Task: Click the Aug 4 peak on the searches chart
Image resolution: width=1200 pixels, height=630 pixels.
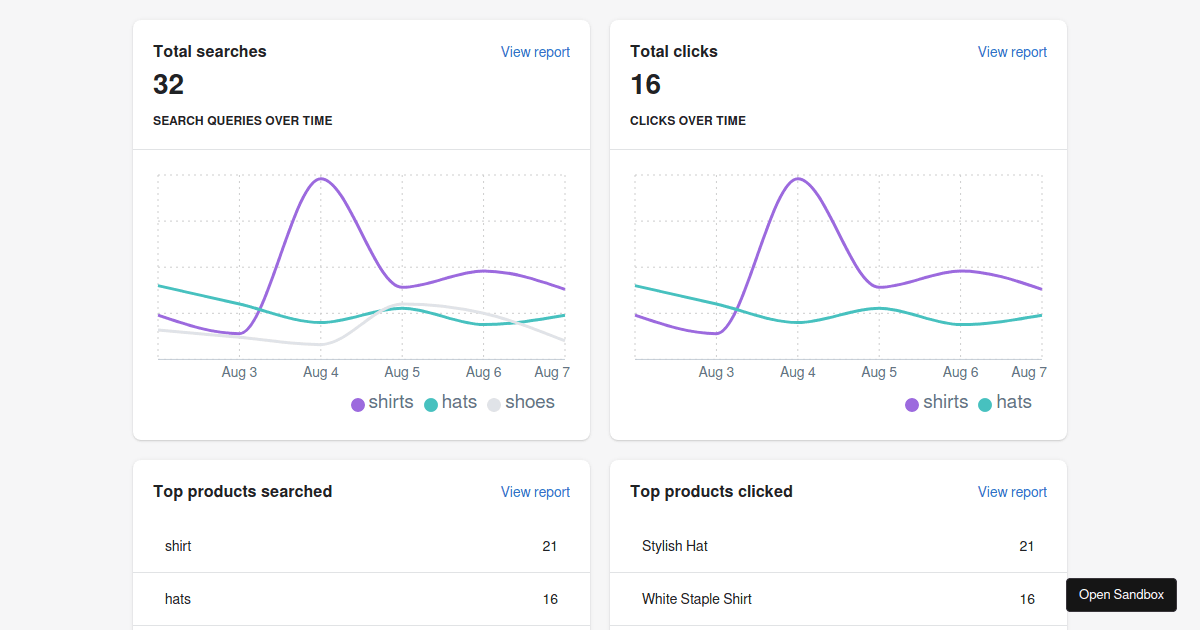Action: tap(321, 178)
